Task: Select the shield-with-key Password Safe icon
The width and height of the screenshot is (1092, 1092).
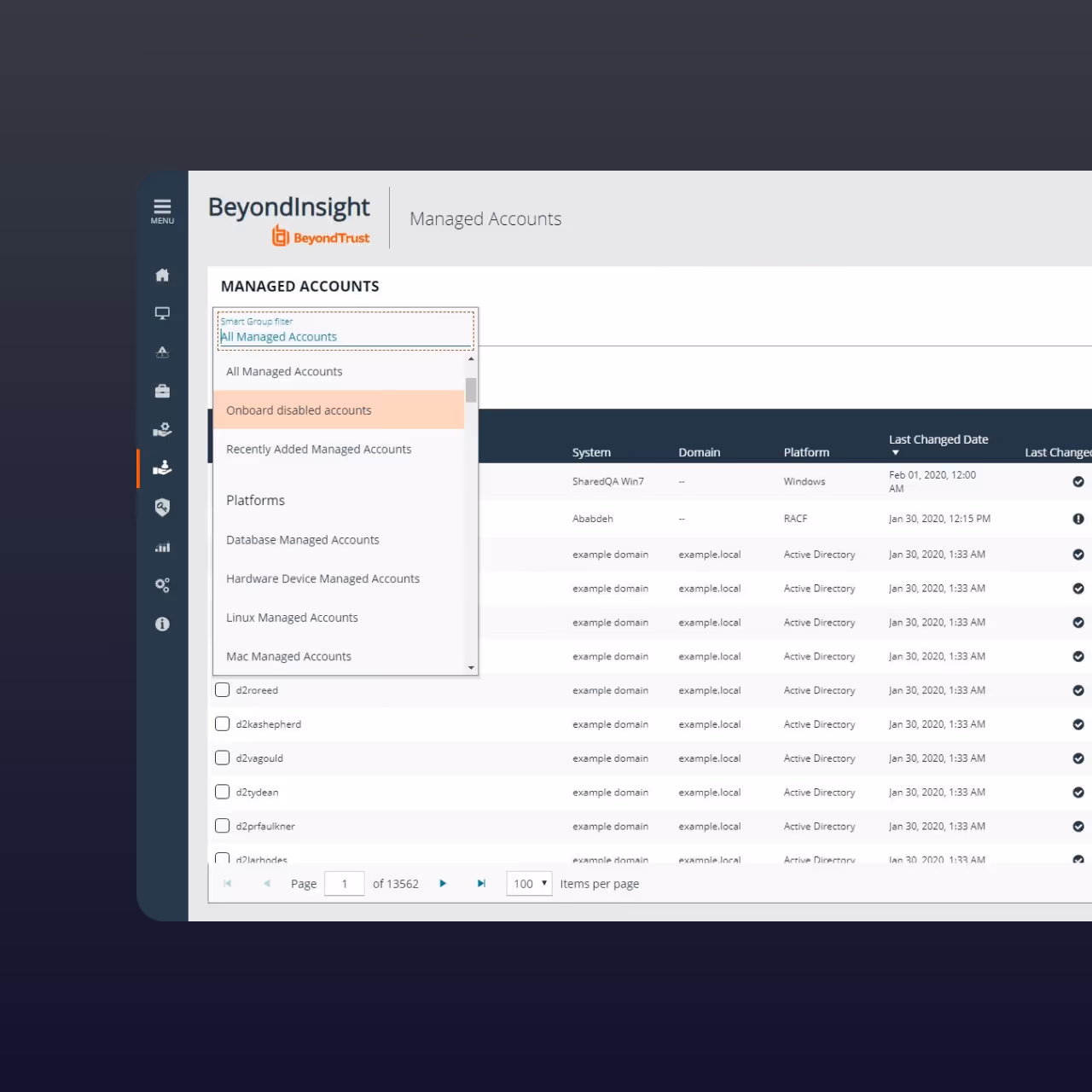Action: 162,507
